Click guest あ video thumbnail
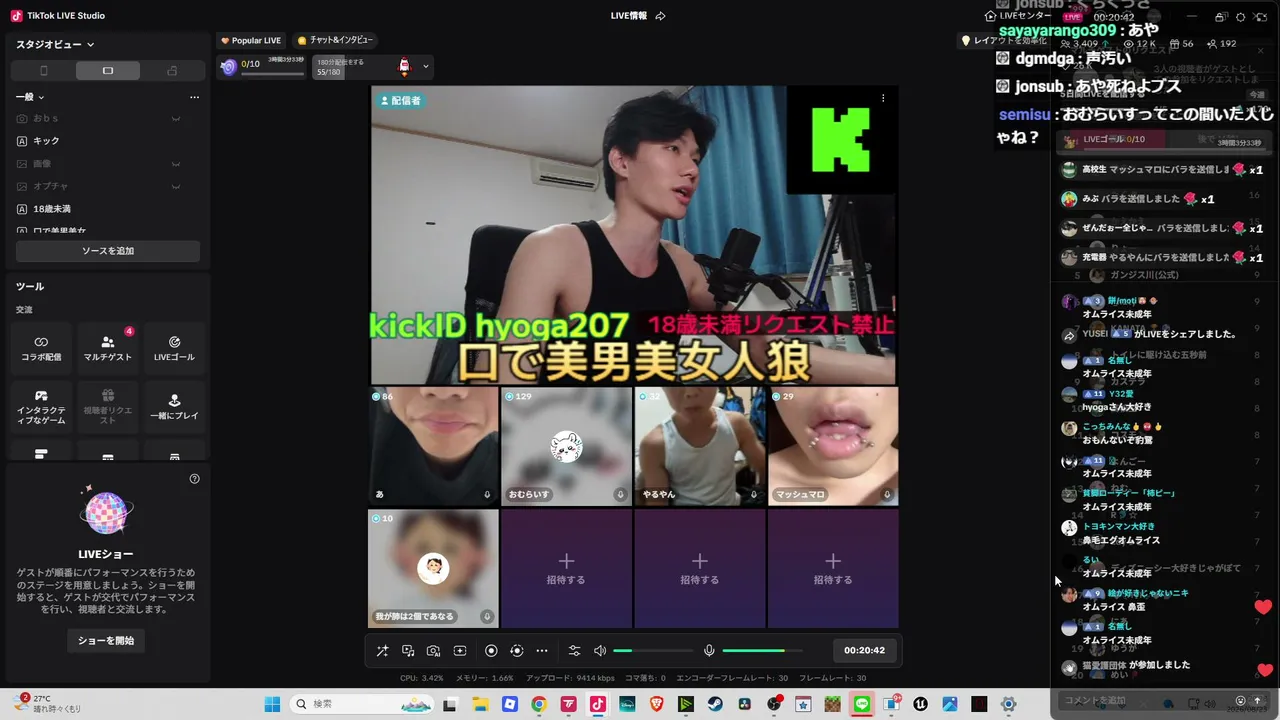Screen dimensions: 1280x720 tap(434, 446)
